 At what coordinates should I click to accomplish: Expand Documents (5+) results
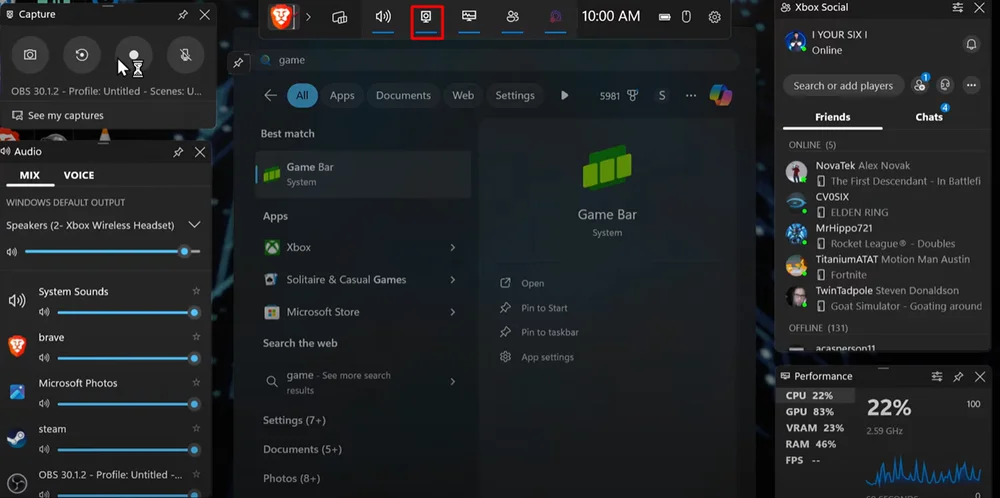coord(302,450)
